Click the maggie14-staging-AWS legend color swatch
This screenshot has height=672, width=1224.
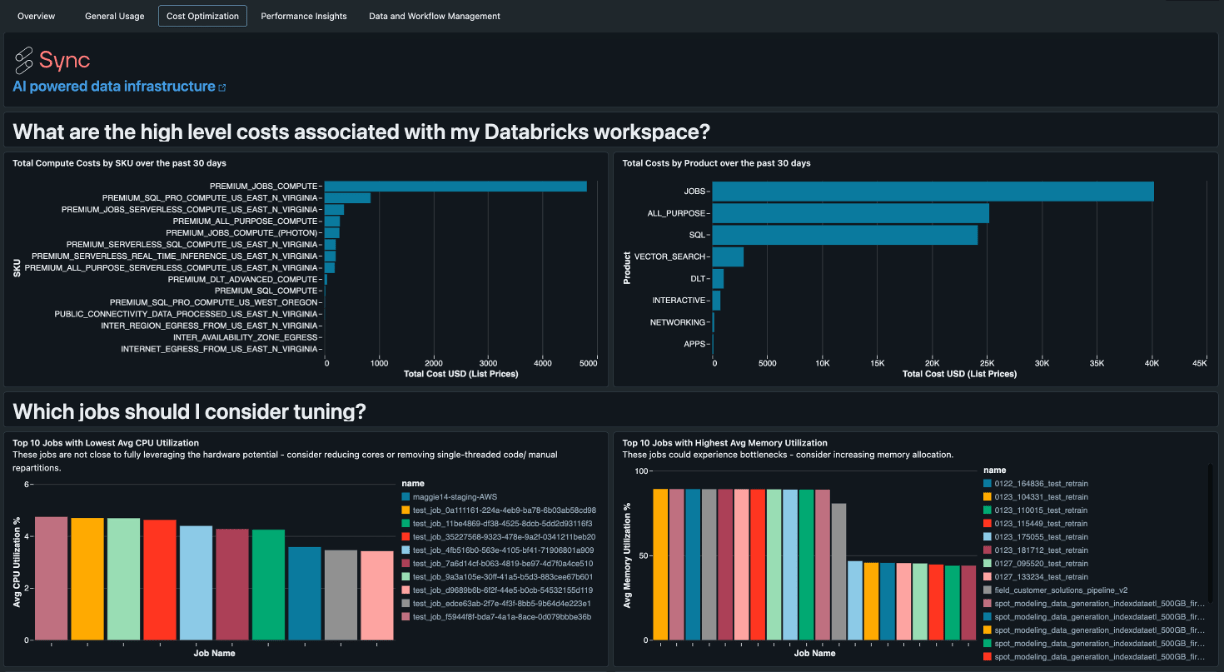[404, 497]
